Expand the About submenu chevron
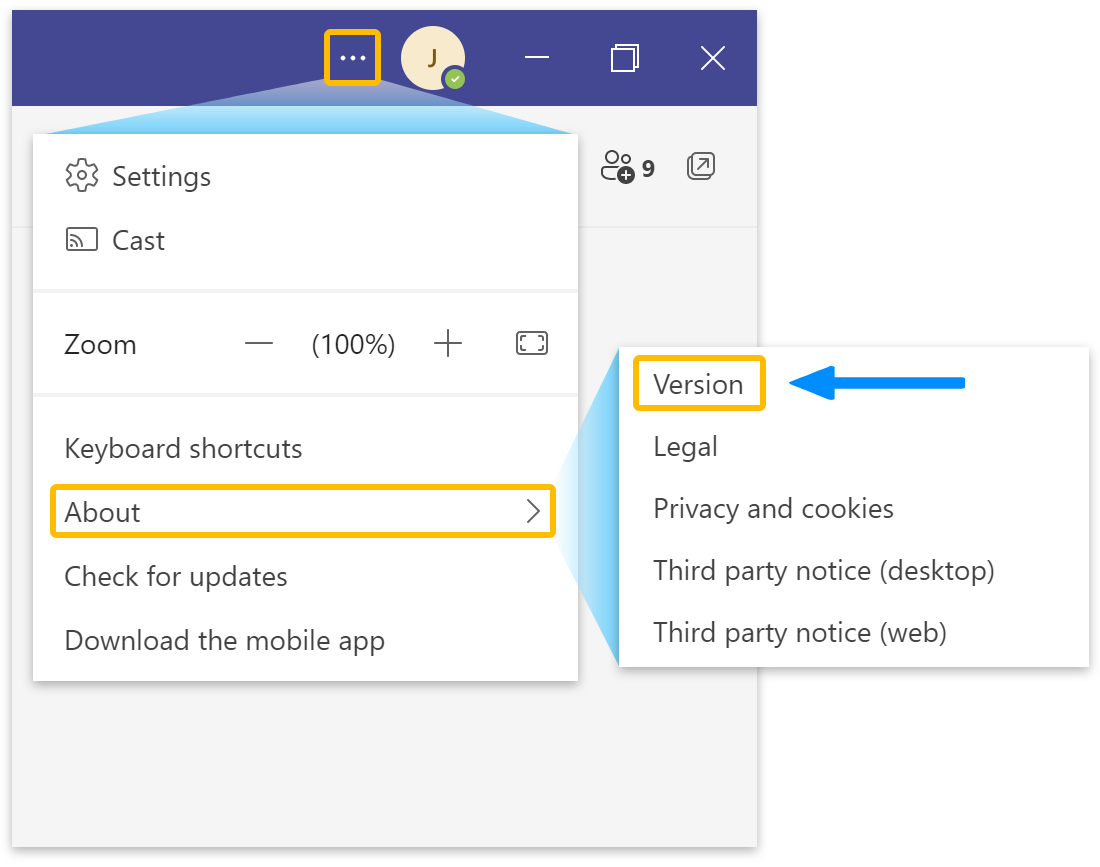This screenshot has height=867, width=1100. 533,511
